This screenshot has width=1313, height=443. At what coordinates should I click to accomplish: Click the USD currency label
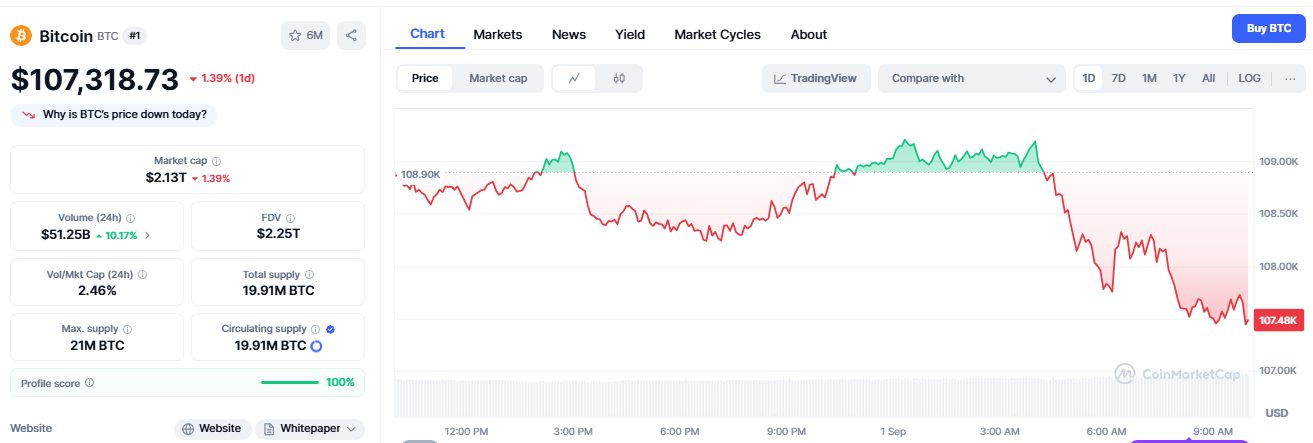coord(1277,413)
